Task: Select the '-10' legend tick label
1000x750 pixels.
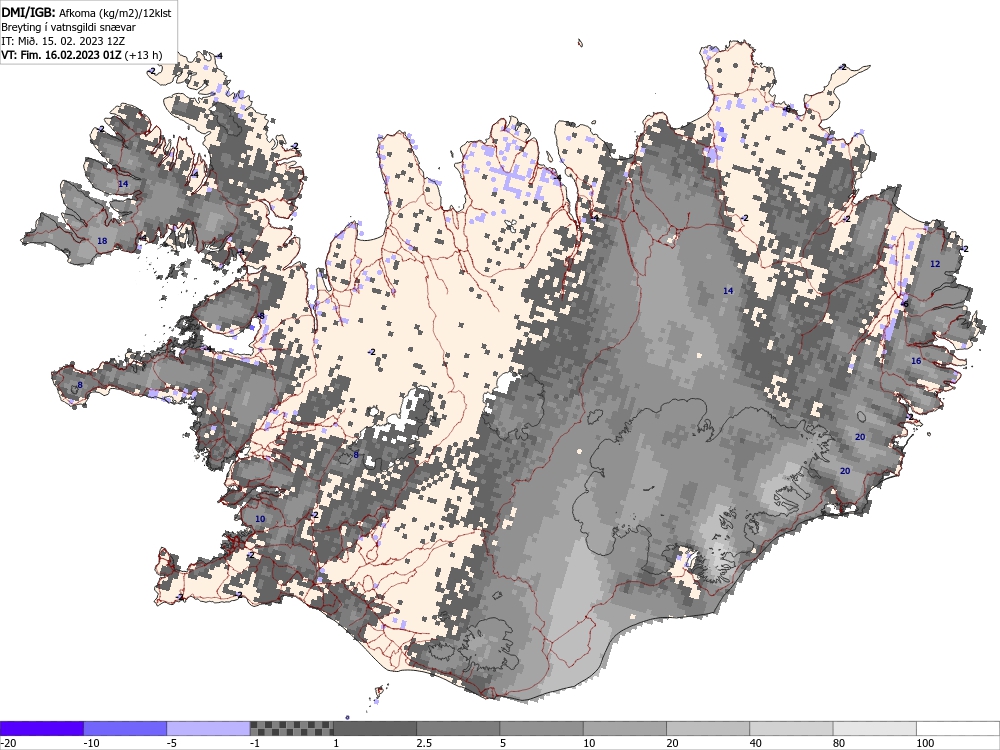Action: coord(92,743)
